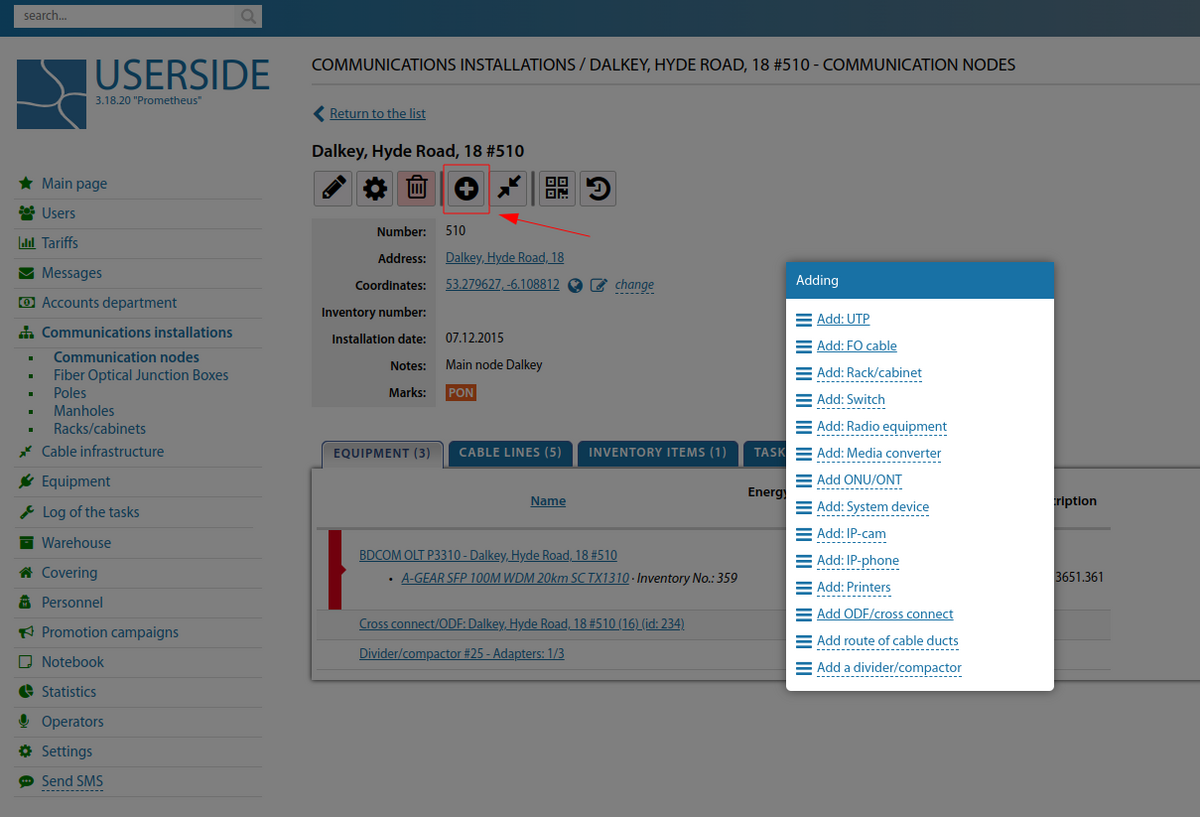Viewport: 1200px width, 817px height.
Task: Follow the "Return to the list" link
Action: (378, 113)
